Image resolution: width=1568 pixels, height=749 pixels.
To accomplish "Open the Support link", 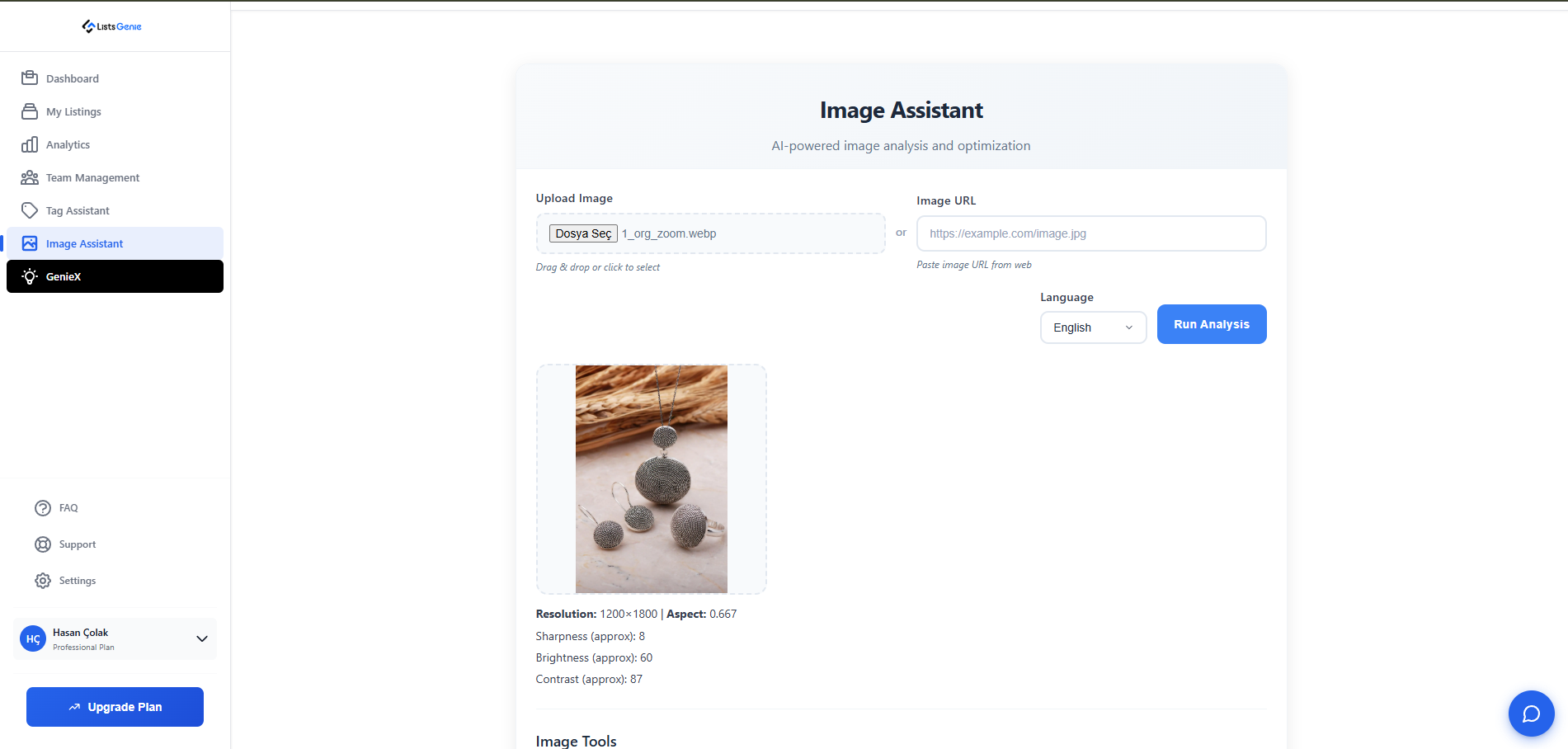I will [x=115, y=544].
